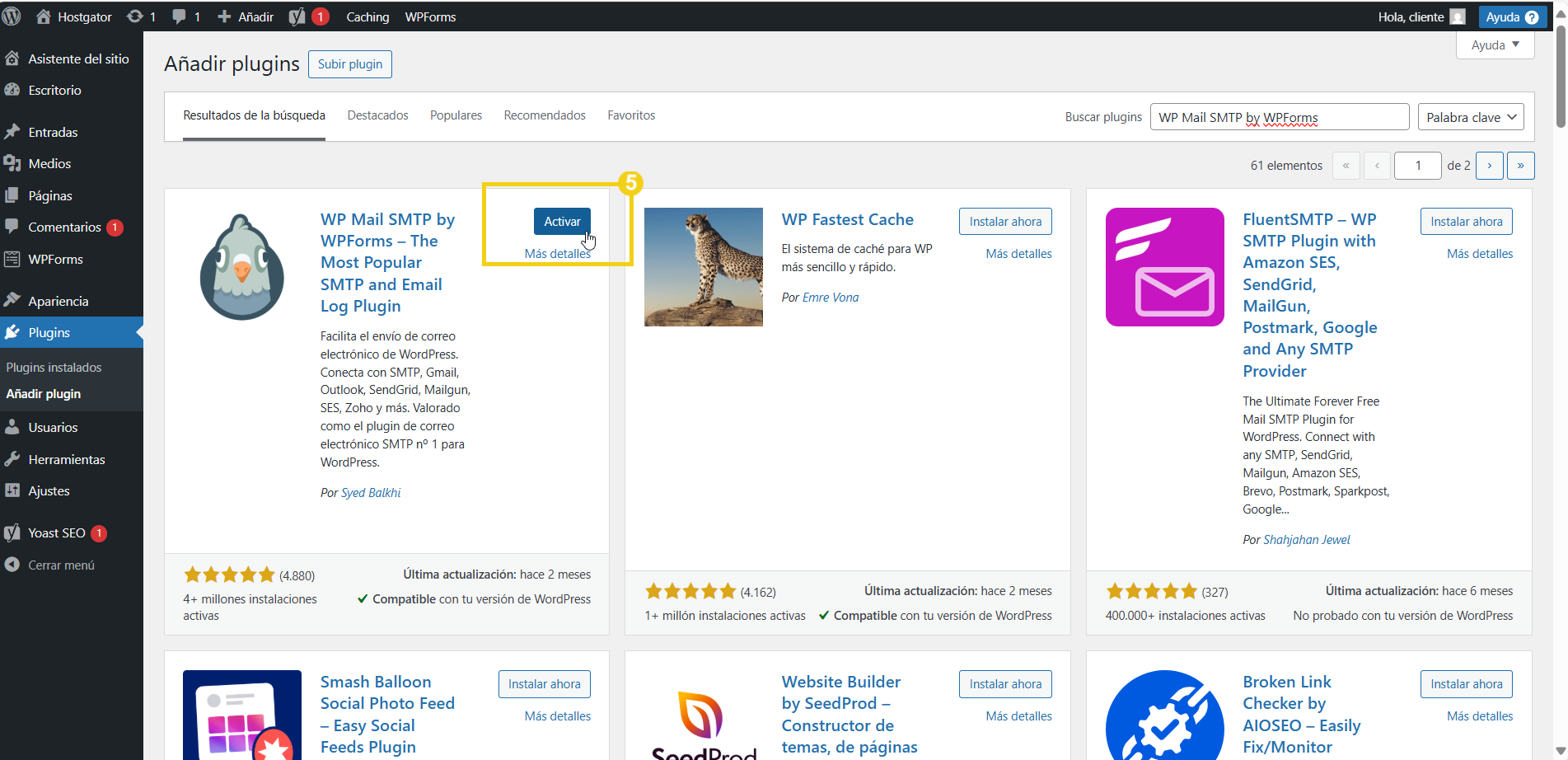The image size is (1568, 760).
Task: Go to Plugins instalados
Action: pyautogui.click(x=54, y=368)
